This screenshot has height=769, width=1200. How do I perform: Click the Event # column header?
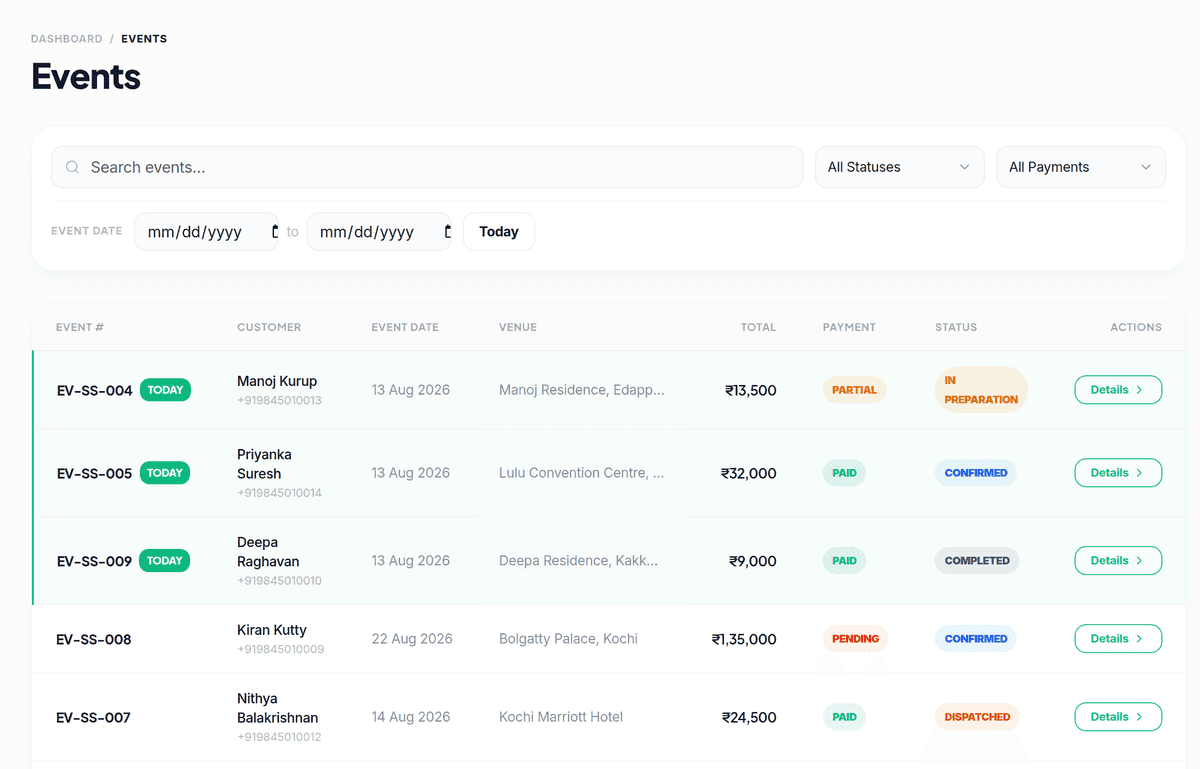pyautogui.click(x=80, y=327)
